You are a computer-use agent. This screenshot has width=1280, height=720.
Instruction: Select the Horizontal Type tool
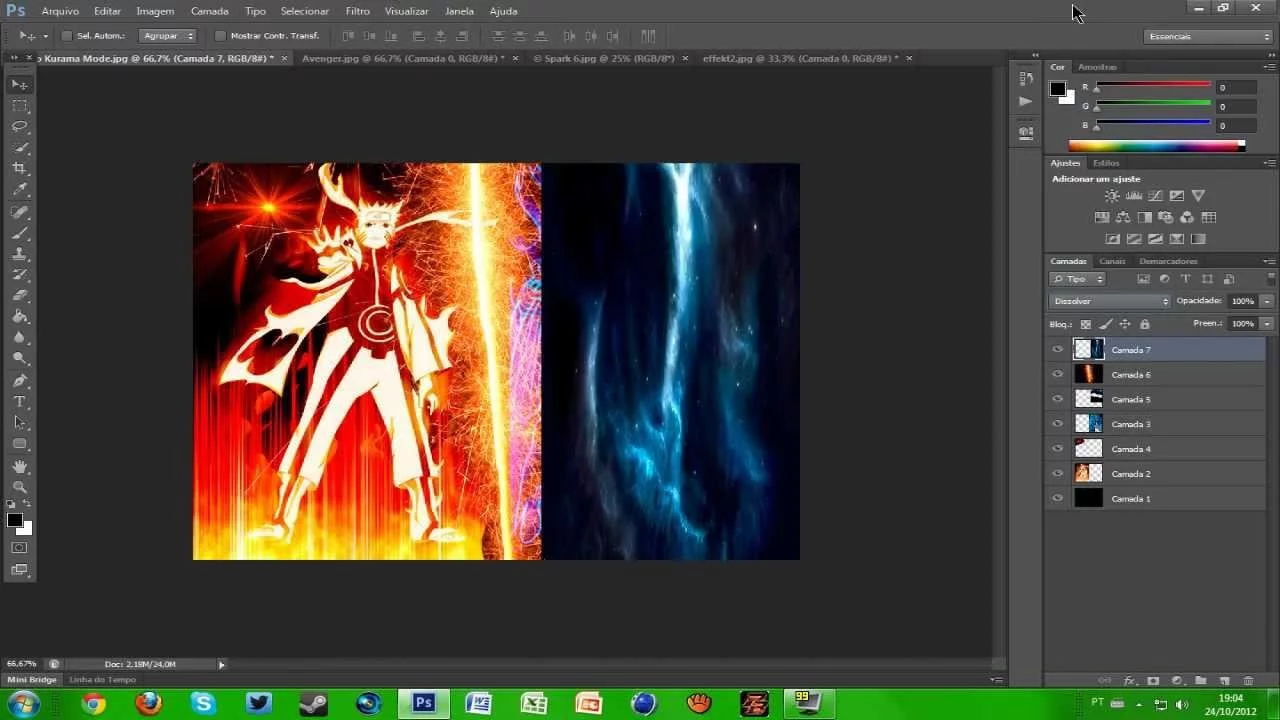pyautogui.click(x=20, y=402)
